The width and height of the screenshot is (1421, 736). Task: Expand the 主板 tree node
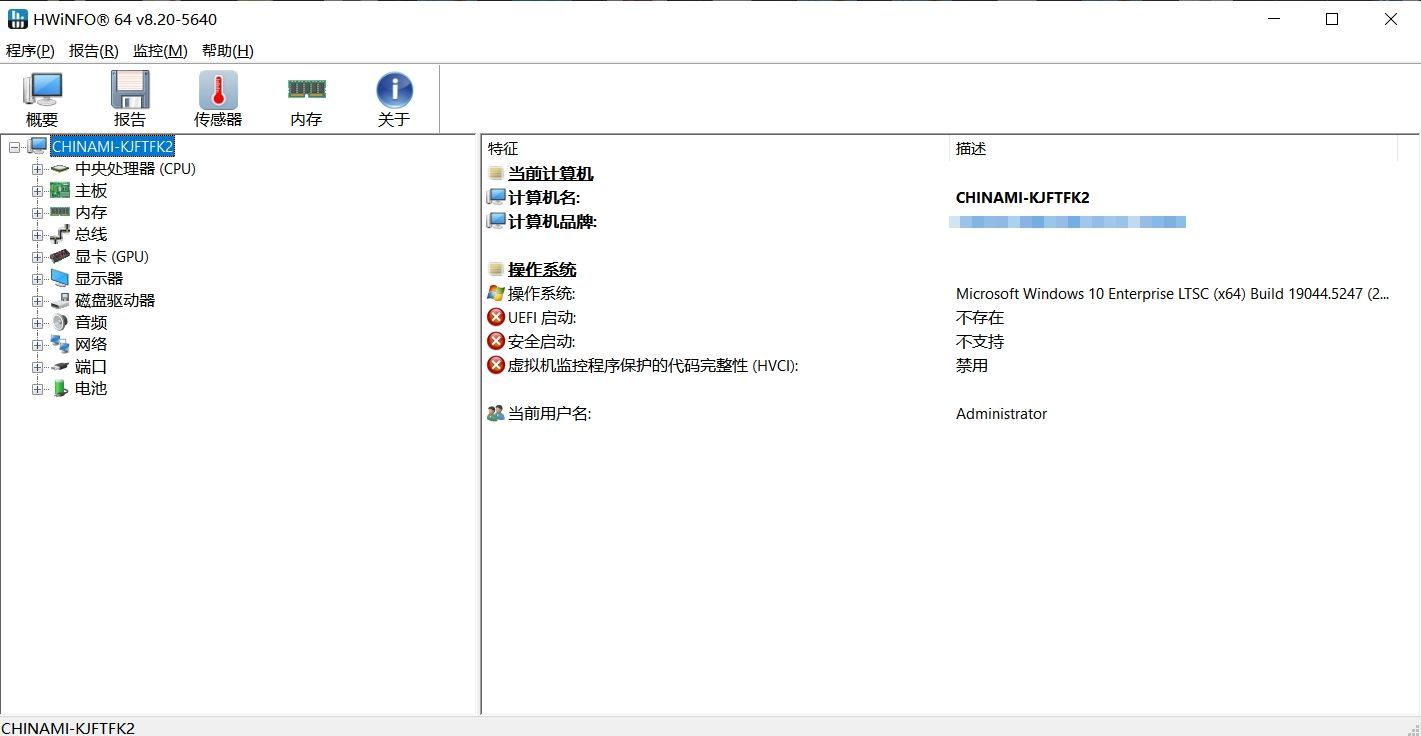(x=37, y=191)
